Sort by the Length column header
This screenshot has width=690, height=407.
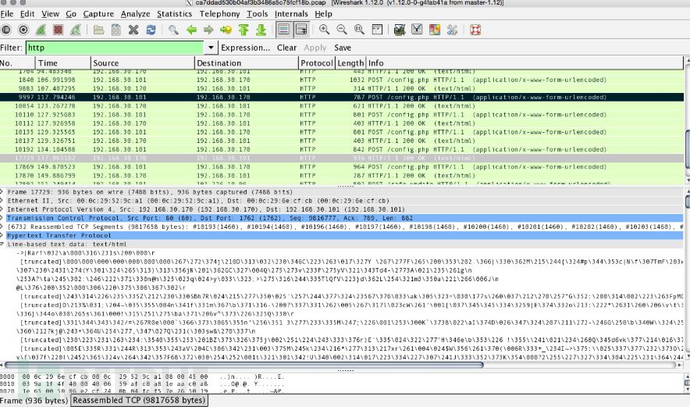350,63
